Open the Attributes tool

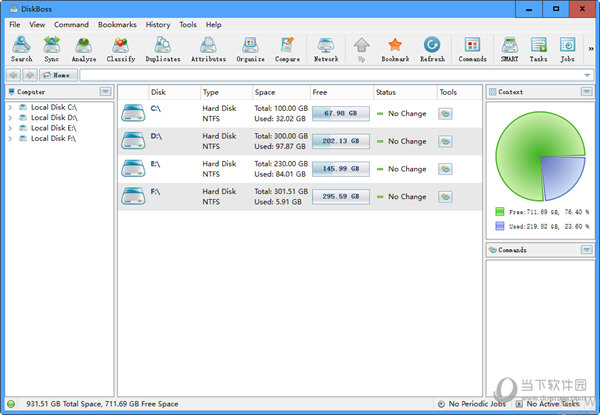pos(209,49)
